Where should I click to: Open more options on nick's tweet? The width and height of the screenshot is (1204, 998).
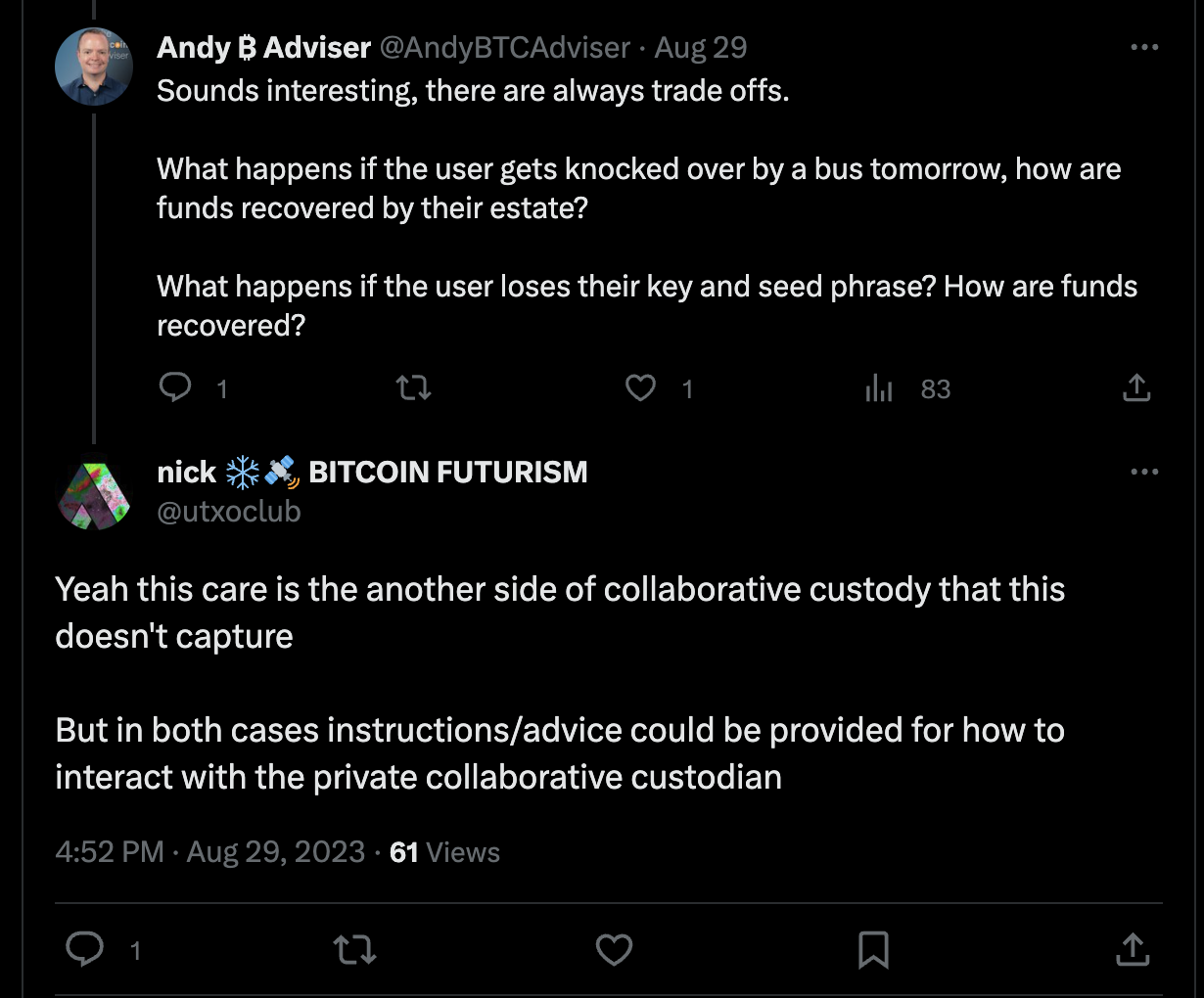[1144, 472]
